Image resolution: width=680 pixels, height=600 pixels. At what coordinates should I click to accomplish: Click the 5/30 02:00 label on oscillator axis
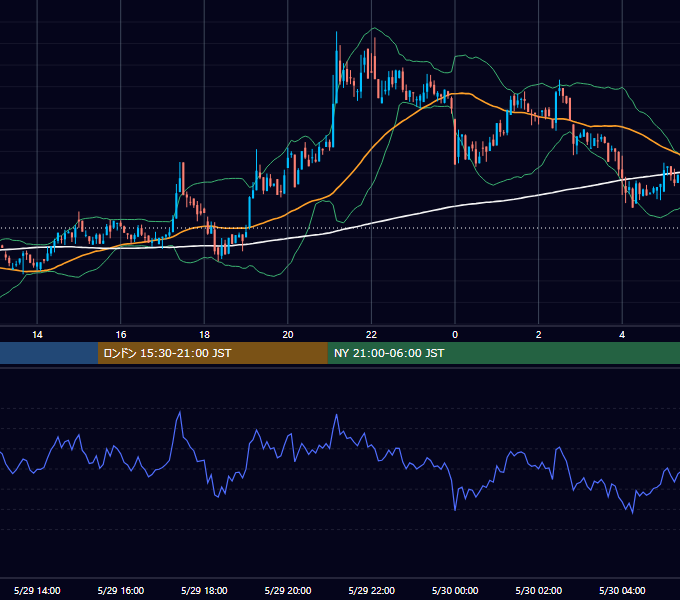[x=539, y=590]
